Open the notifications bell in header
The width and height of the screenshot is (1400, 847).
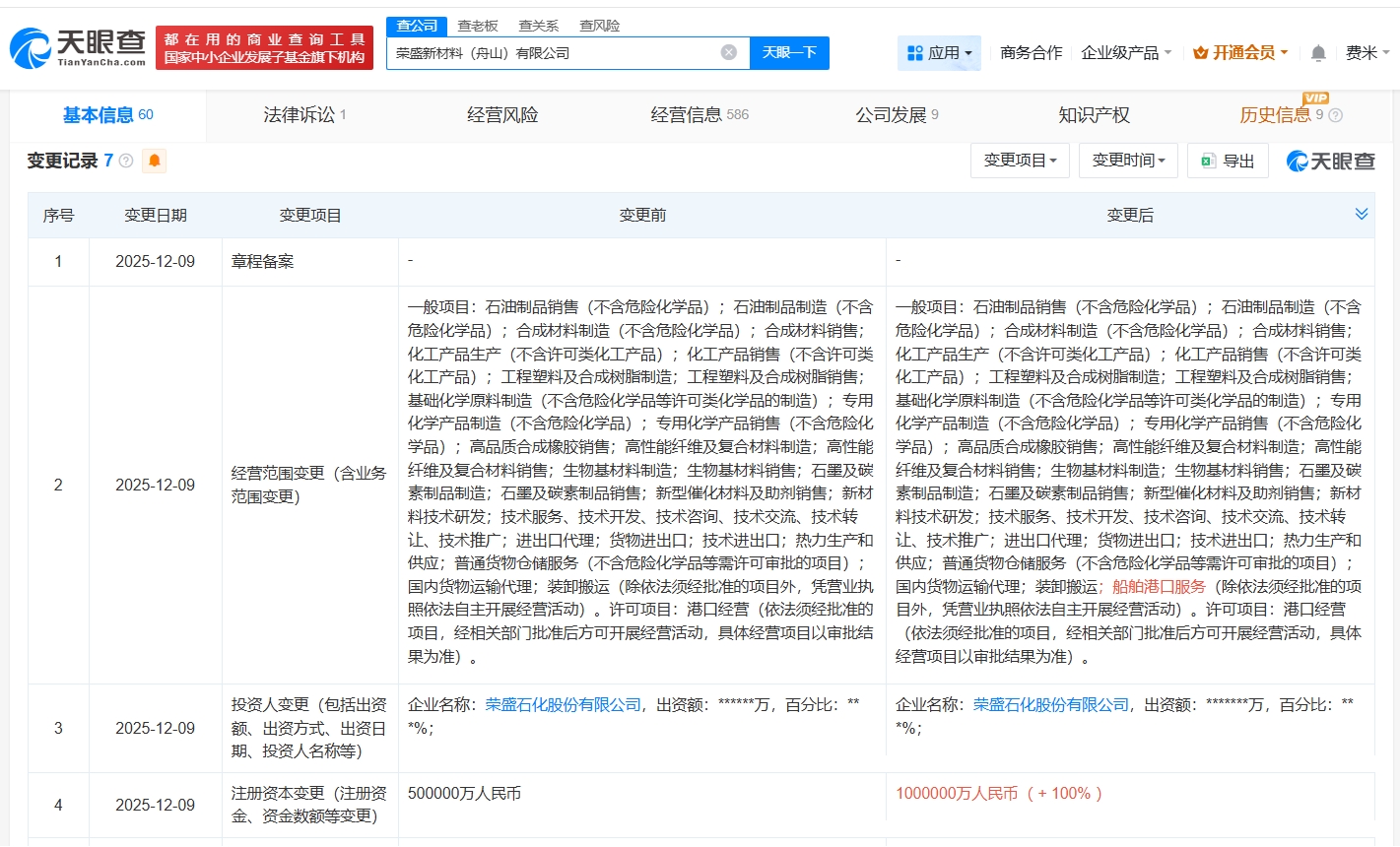(1318, 53)
